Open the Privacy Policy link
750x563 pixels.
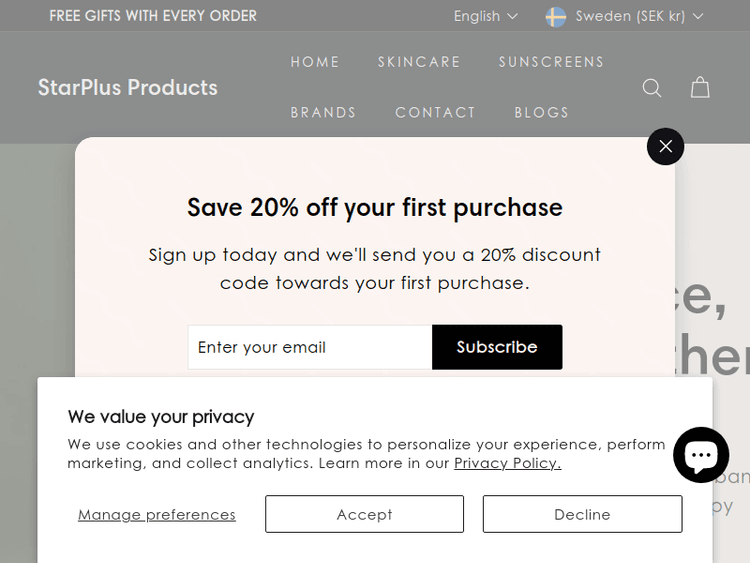coord(507,463)
